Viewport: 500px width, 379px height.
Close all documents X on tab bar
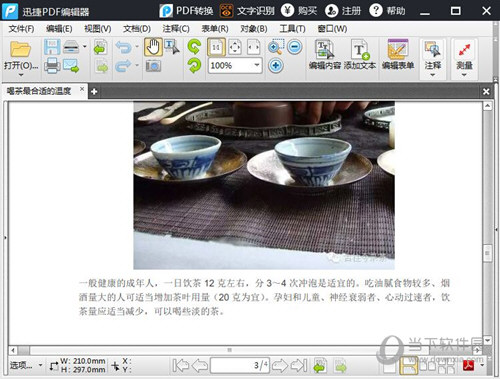click(486, 91)
